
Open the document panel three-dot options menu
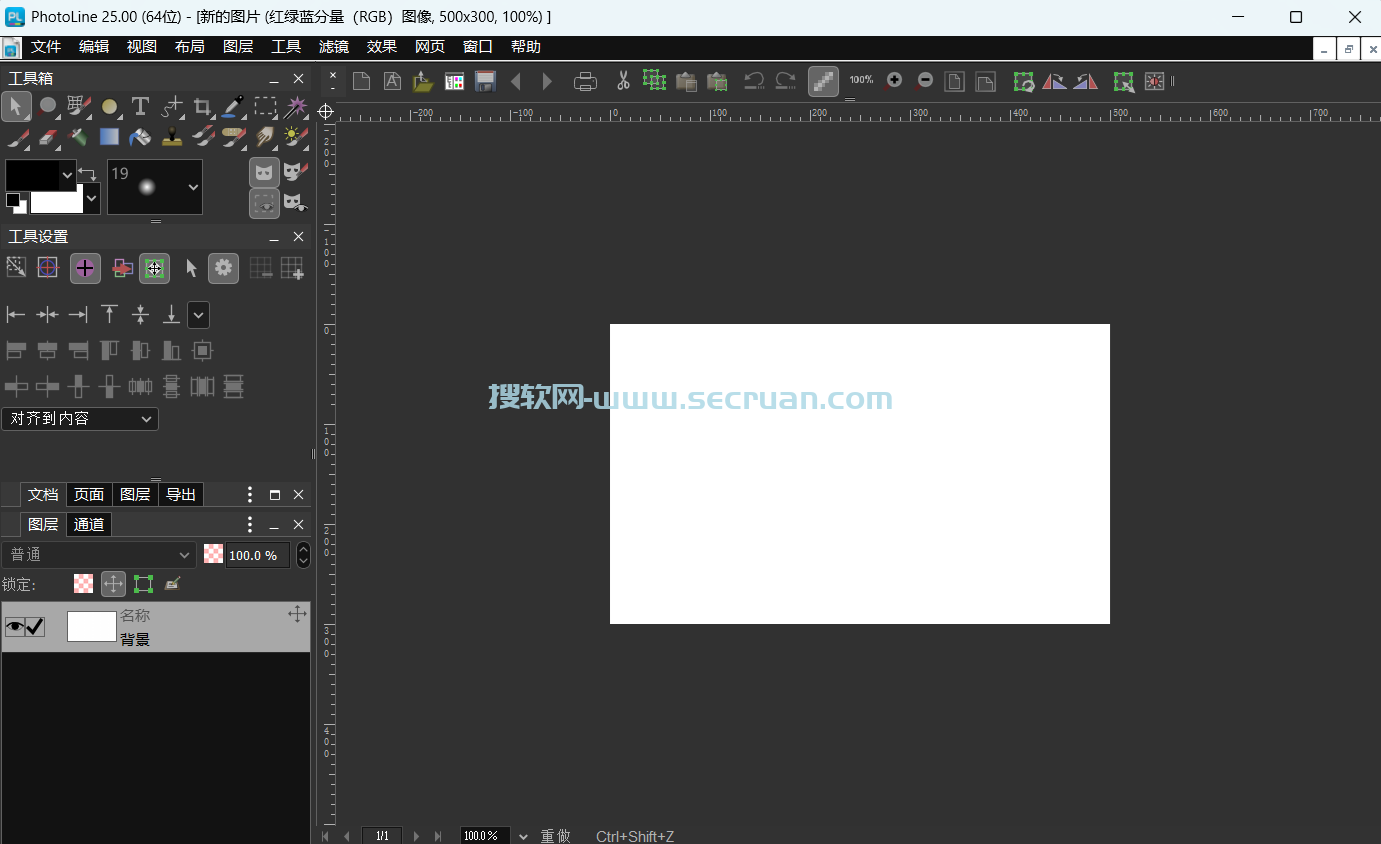tap(250, 495)
